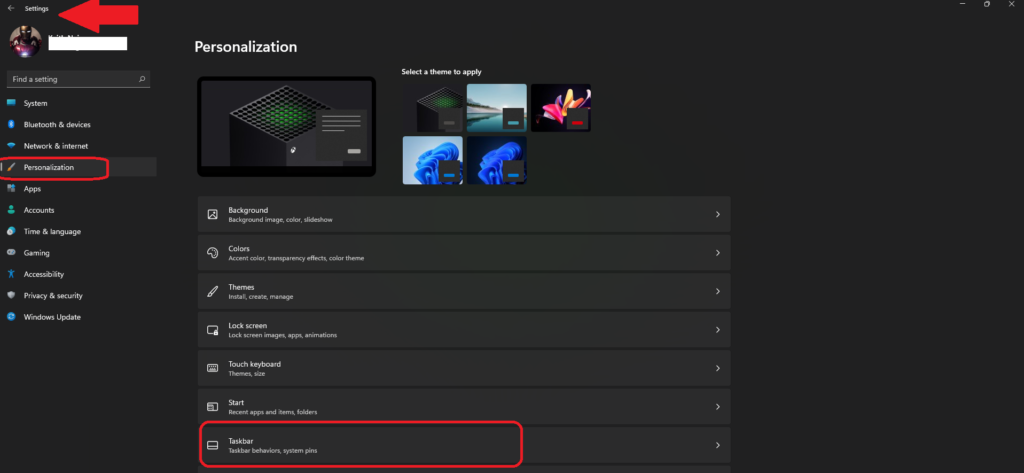Viewport: 1024px width, 473px height.
Task: Apply the colorful flower Glow theme
Action: pyautogui.click(x=561, y=108)
